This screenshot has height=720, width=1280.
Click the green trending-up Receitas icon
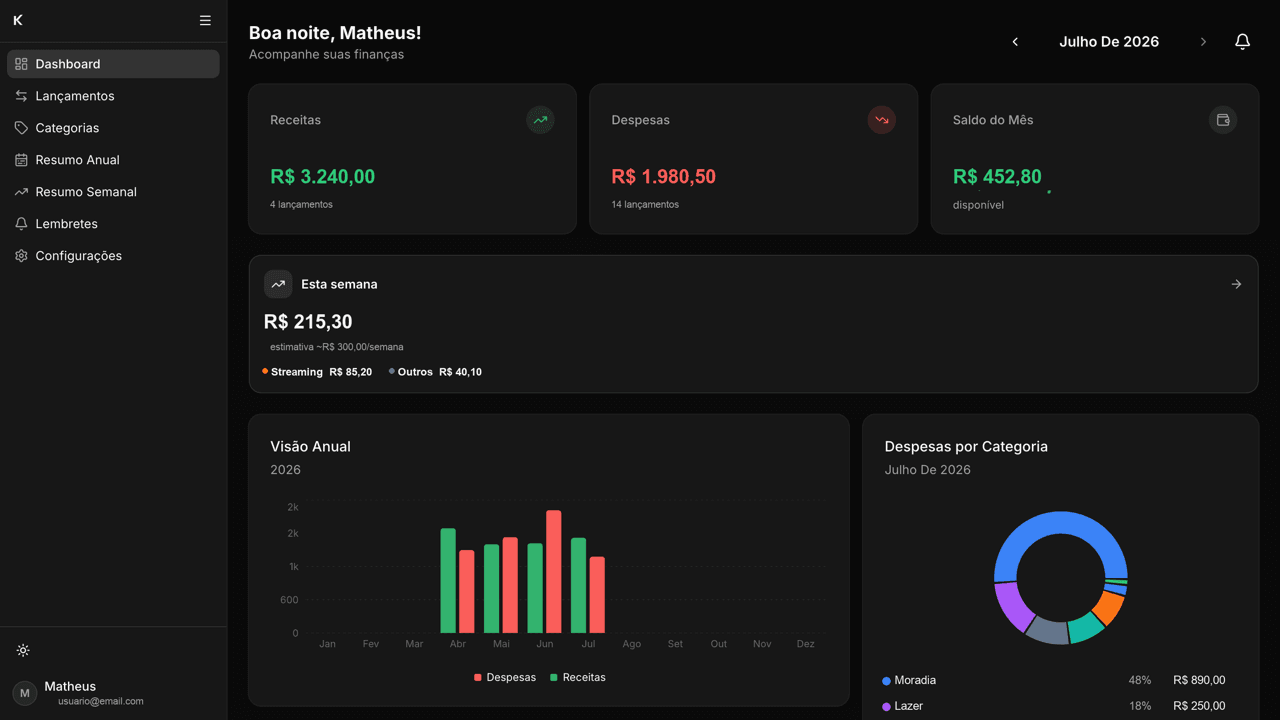540,120
